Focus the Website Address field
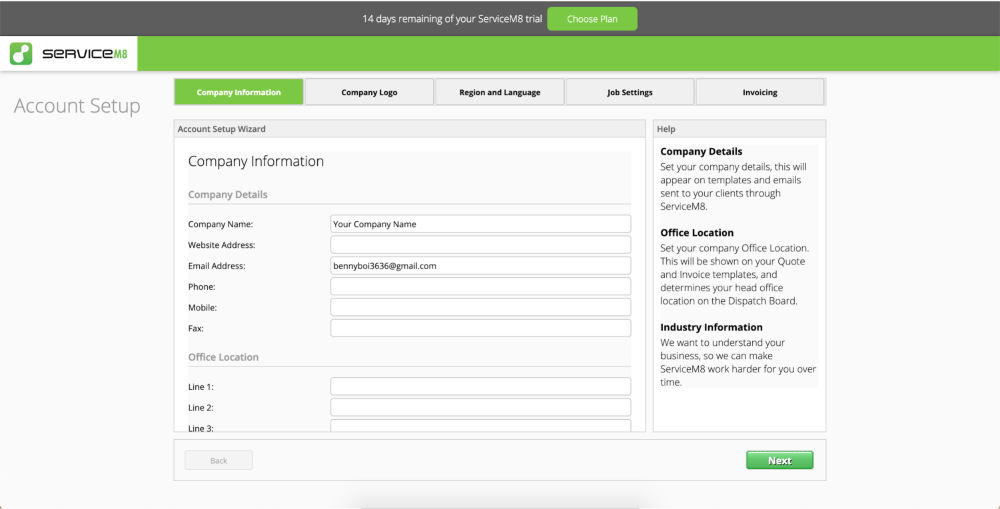Image resolution: width=1000 pixels, height=509 pixels. click(x=480, y=245)
